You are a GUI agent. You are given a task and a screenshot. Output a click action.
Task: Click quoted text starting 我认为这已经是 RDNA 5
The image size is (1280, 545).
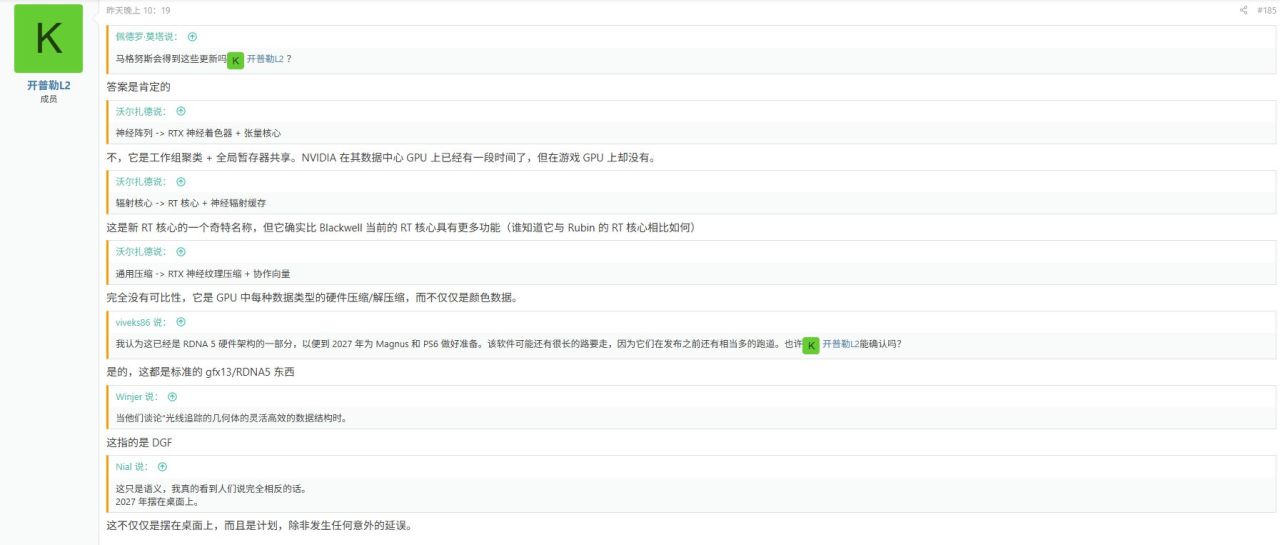point(459,344)
